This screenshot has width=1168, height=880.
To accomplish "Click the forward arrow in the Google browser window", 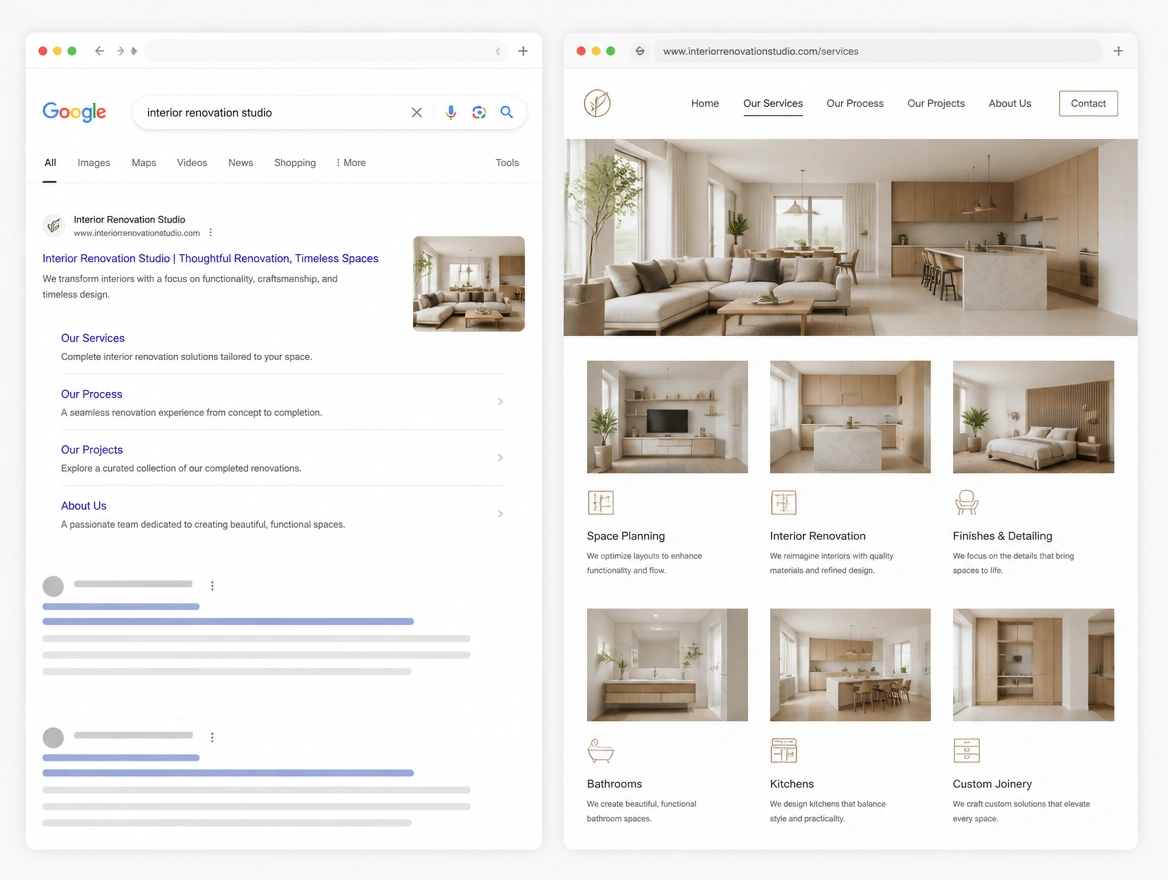I will click(120, 51).
